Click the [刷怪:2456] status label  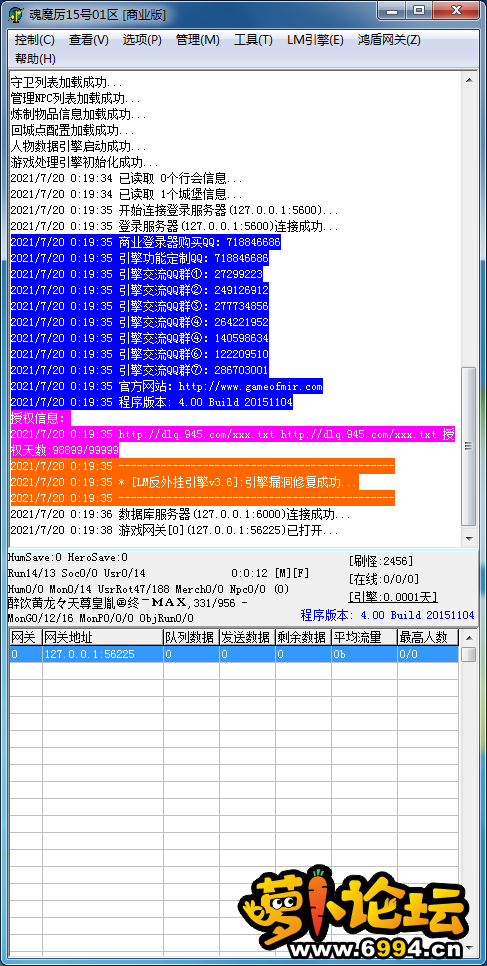[380, 561]
